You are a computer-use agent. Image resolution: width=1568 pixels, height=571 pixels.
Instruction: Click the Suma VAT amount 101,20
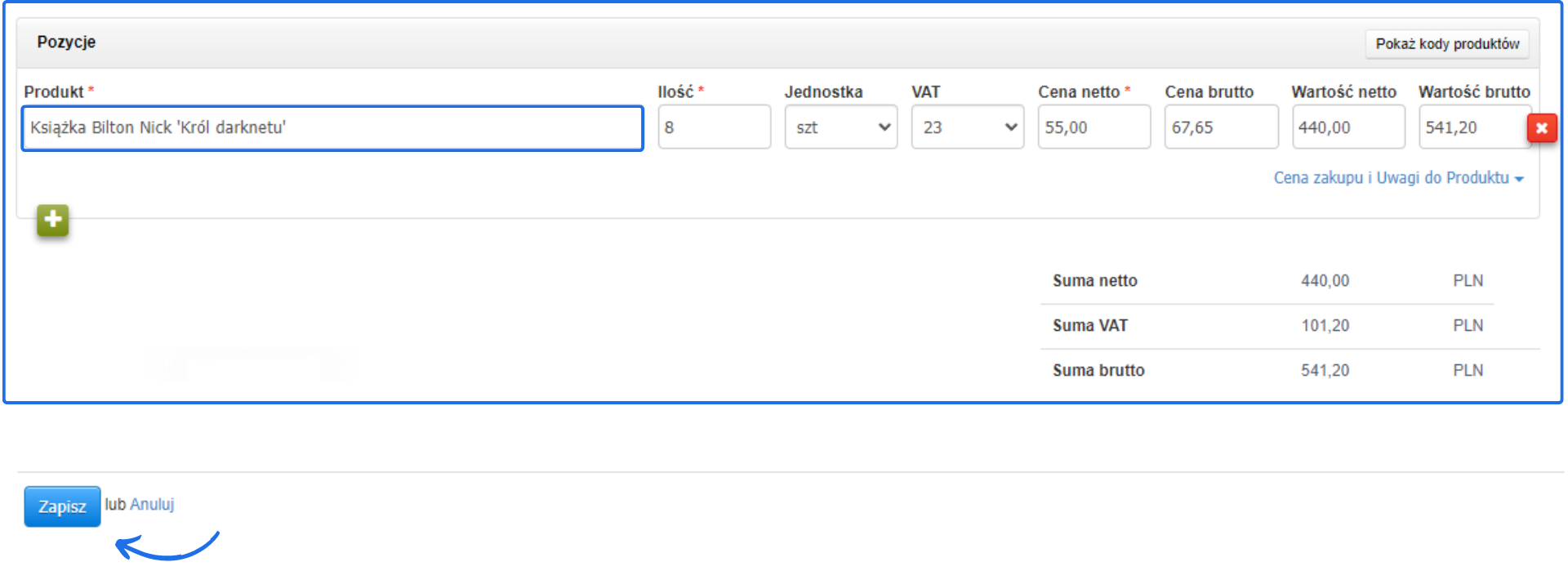tap(1325, 326)
